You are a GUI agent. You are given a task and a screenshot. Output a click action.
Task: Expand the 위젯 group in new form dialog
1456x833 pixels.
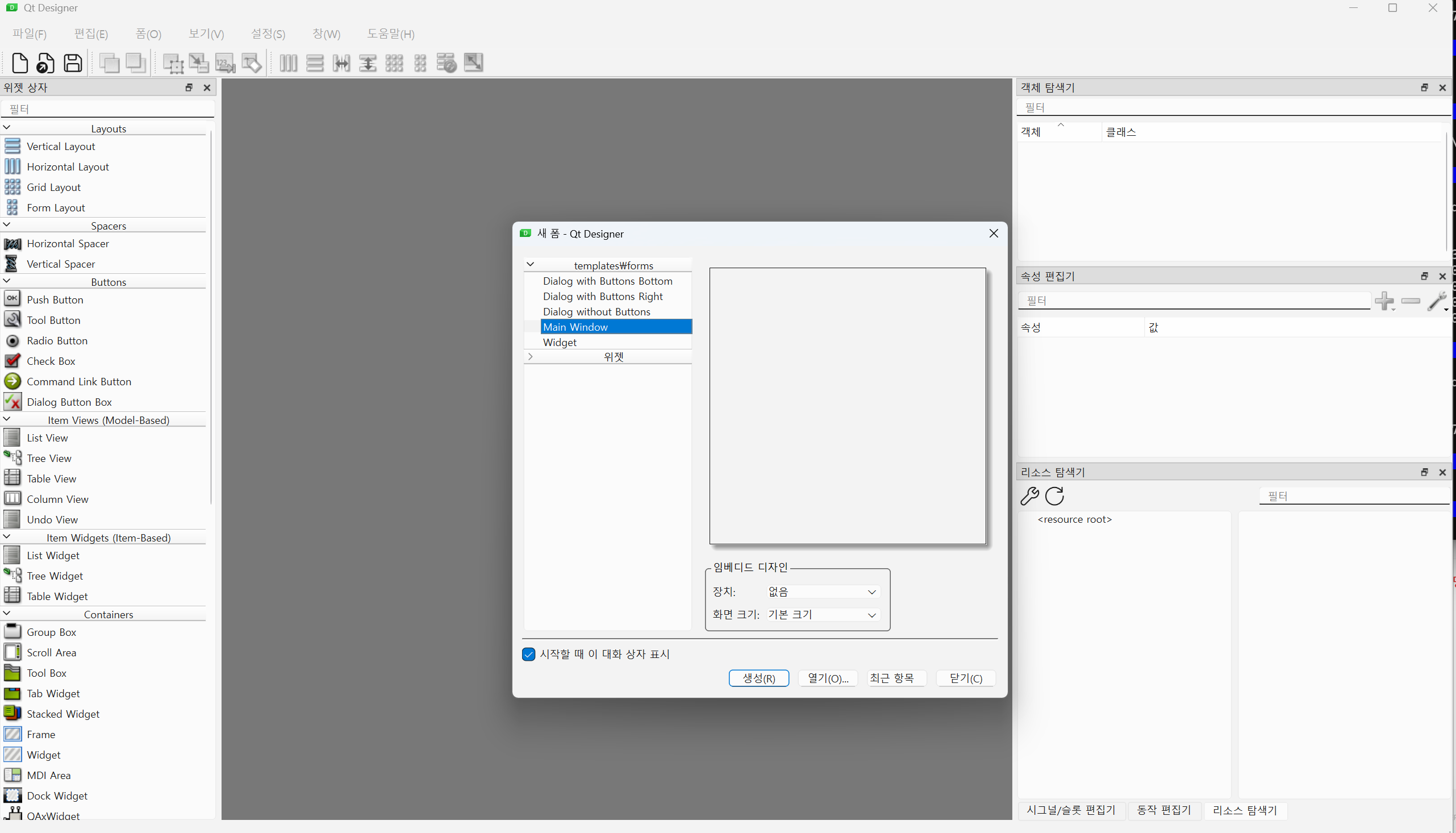(x=530, y=356)
